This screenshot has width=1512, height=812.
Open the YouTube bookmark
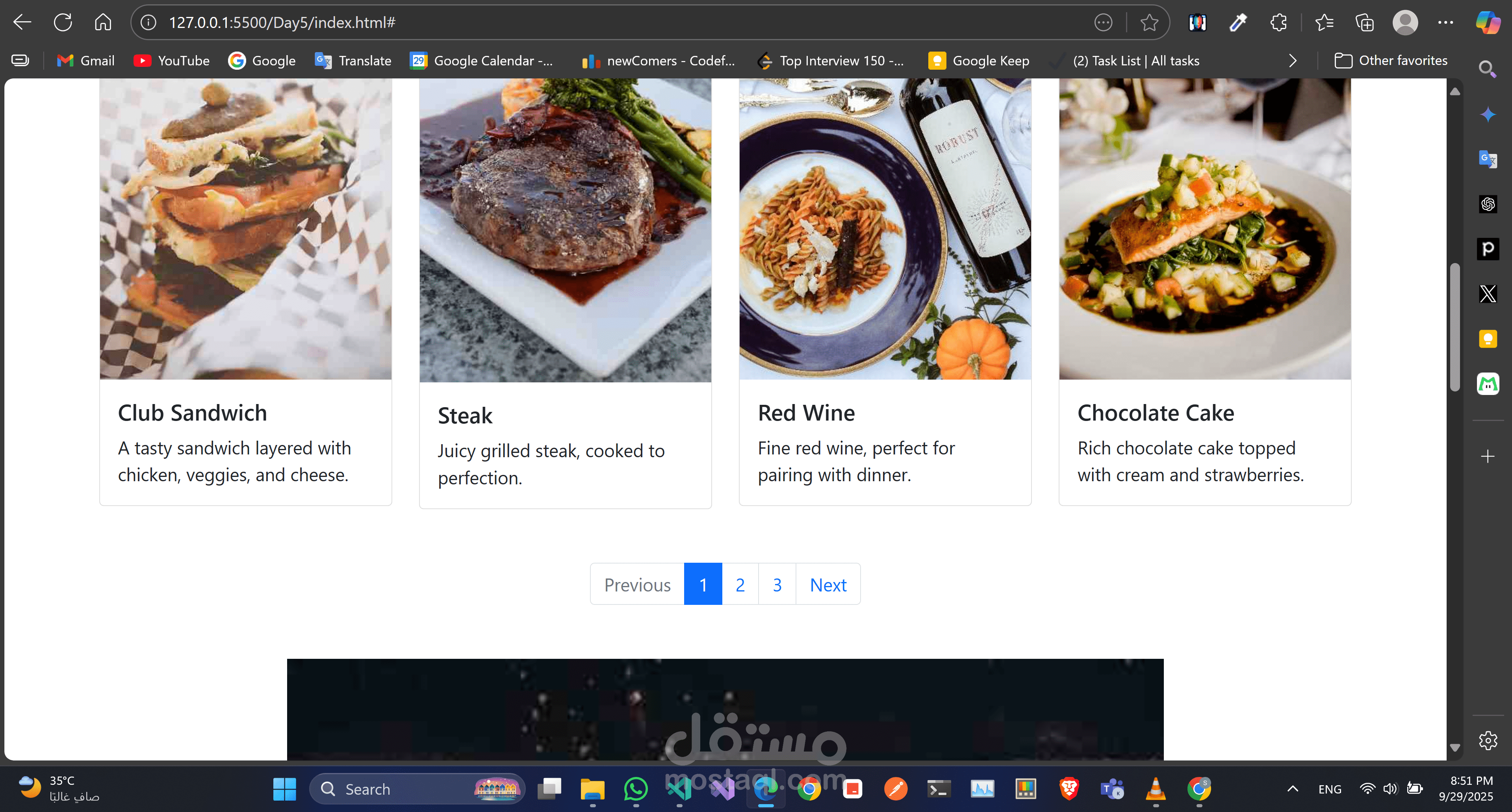(x=171, y=60)
